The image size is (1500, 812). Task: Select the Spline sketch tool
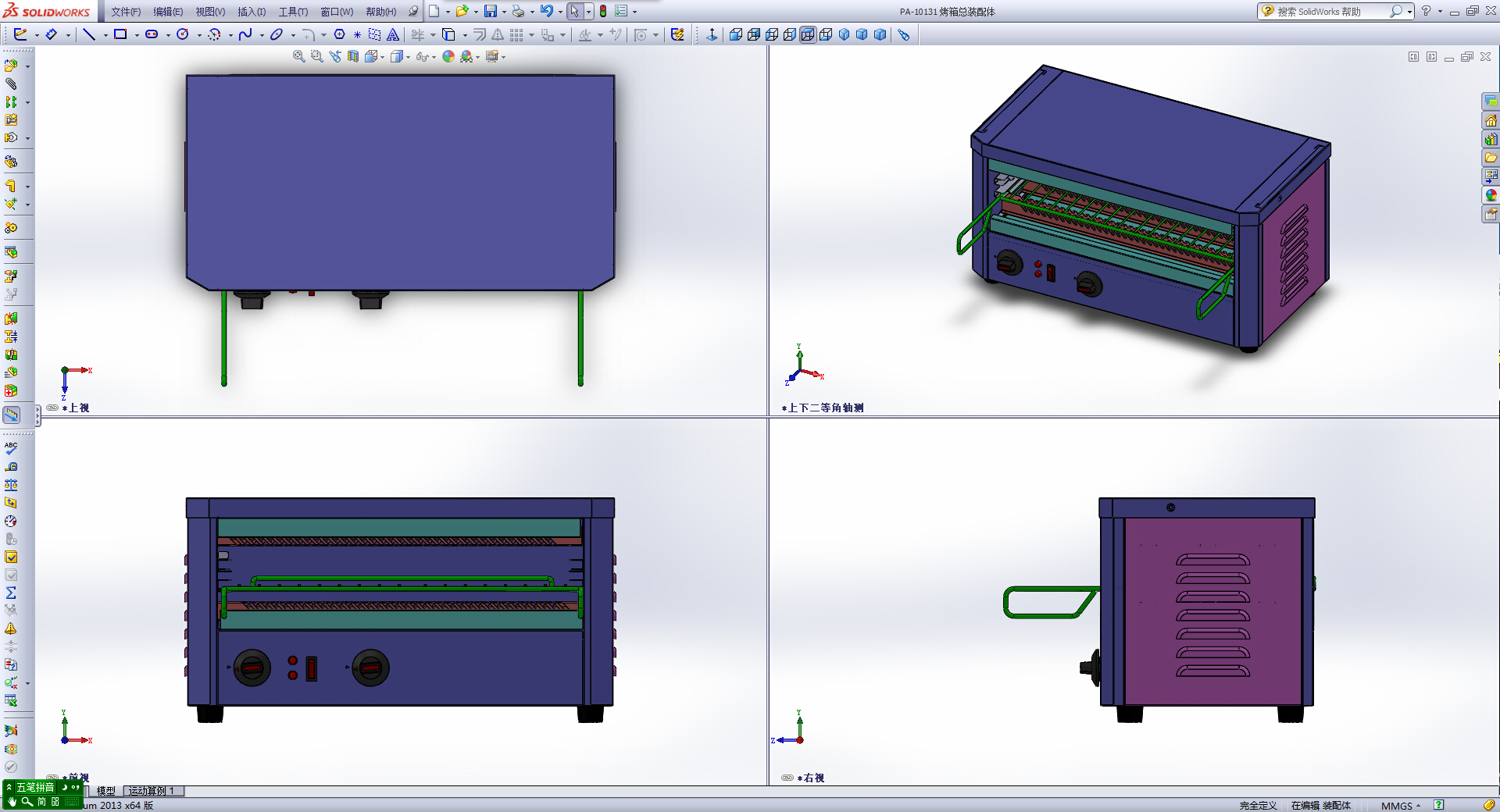click(x=245, y=34)
